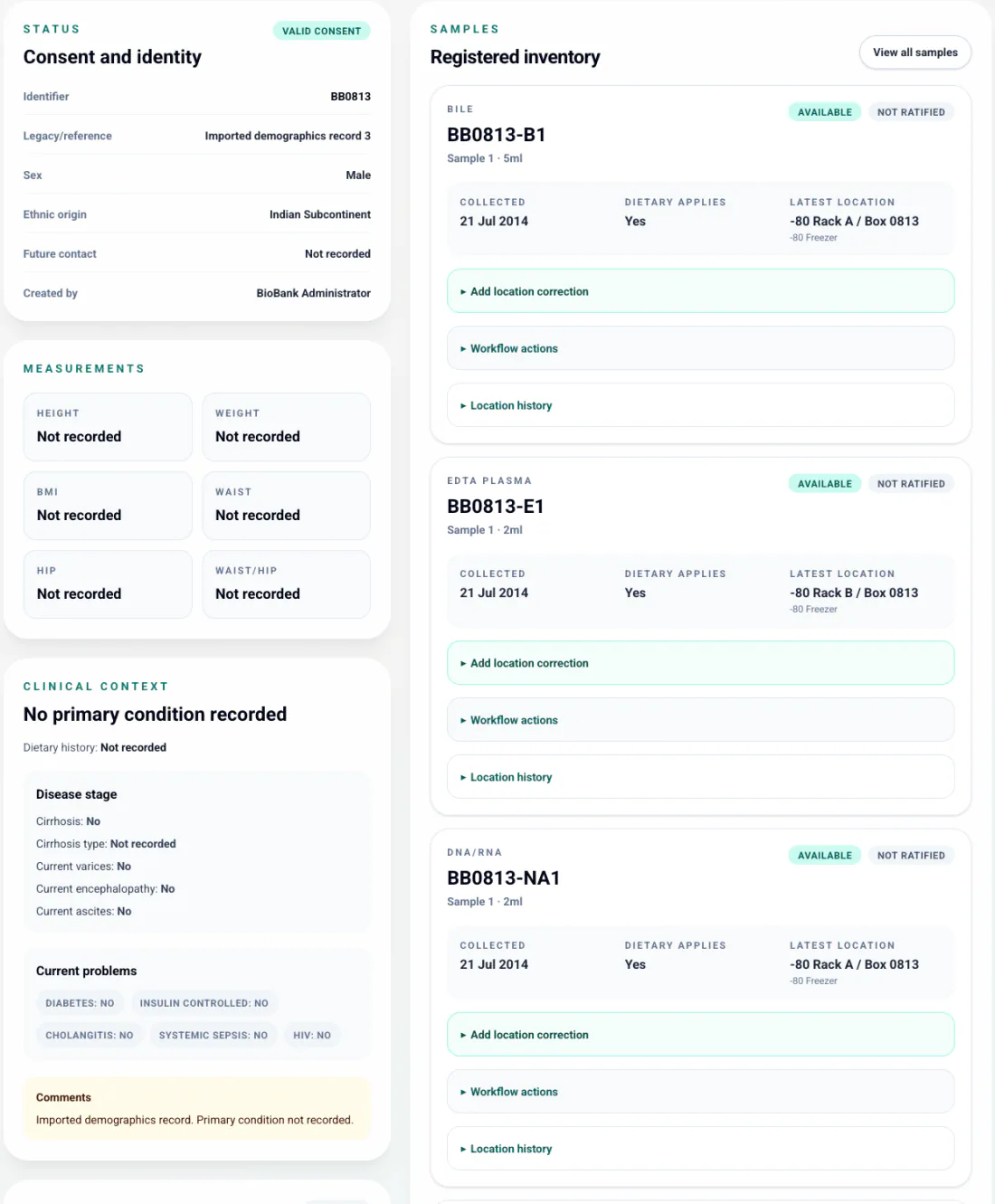Click the WAIST measurement card

(286, 506)
